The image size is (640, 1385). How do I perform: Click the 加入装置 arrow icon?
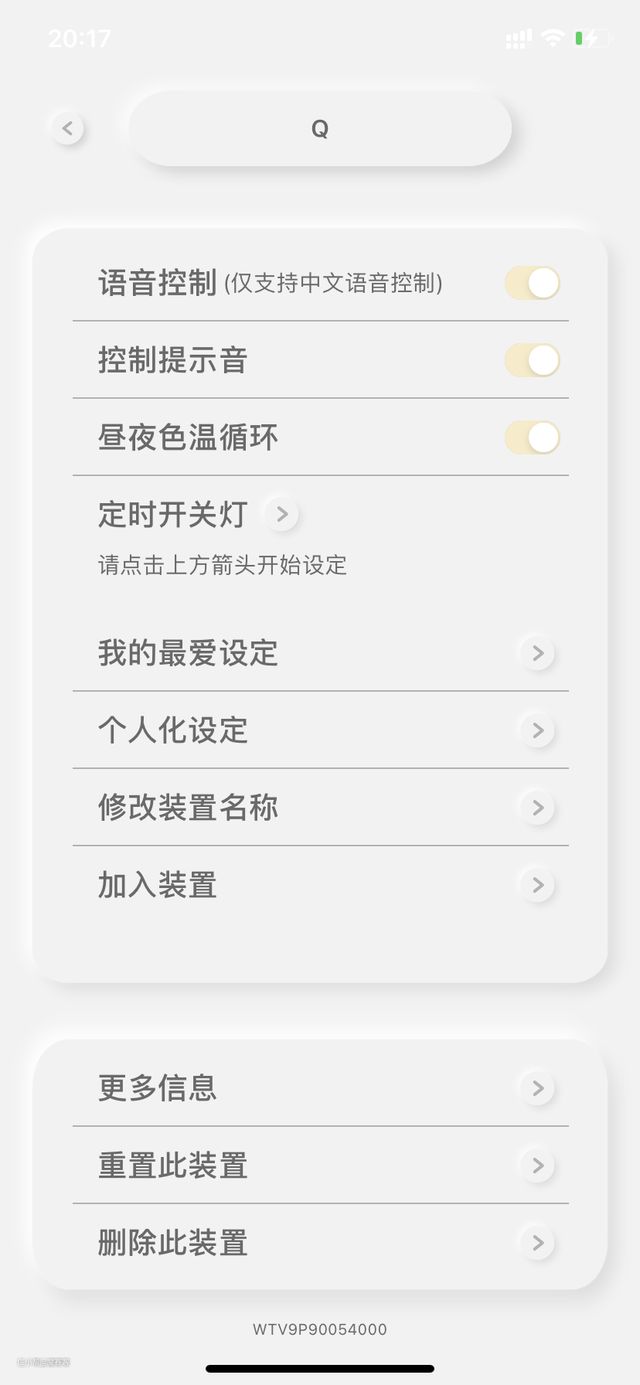537,885
